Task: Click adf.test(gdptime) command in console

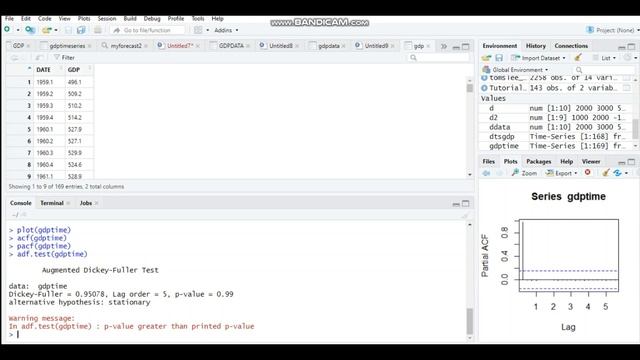Action: click(52, 254)
